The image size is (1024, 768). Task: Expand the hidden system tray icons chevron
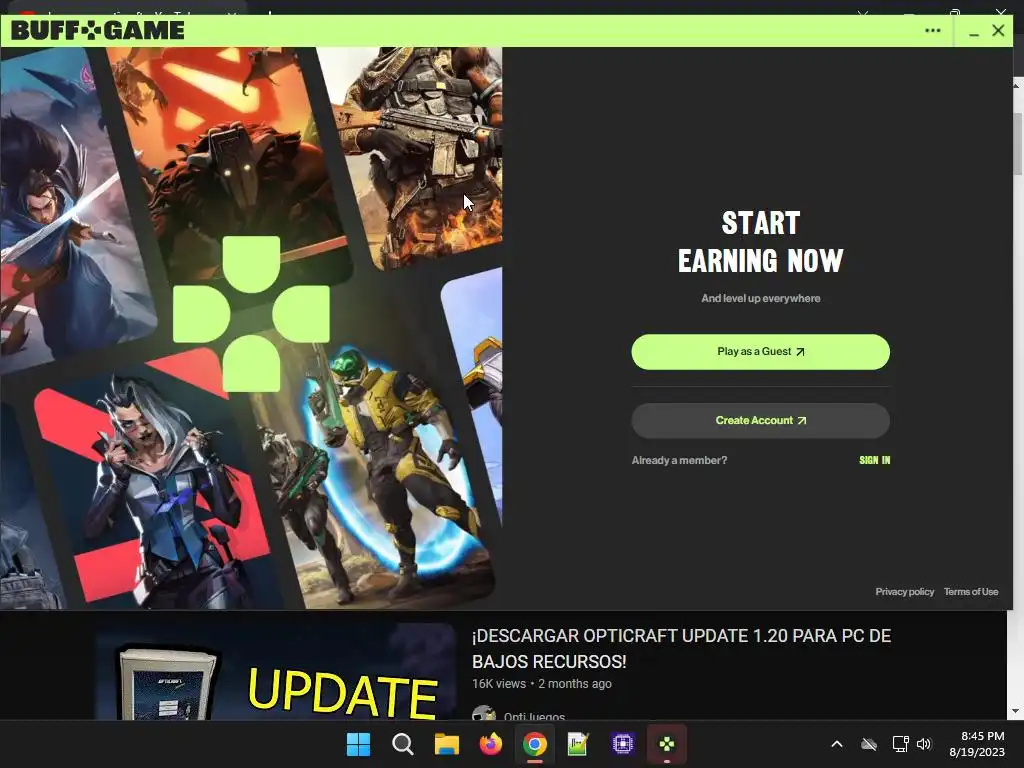tap(837, 744)
